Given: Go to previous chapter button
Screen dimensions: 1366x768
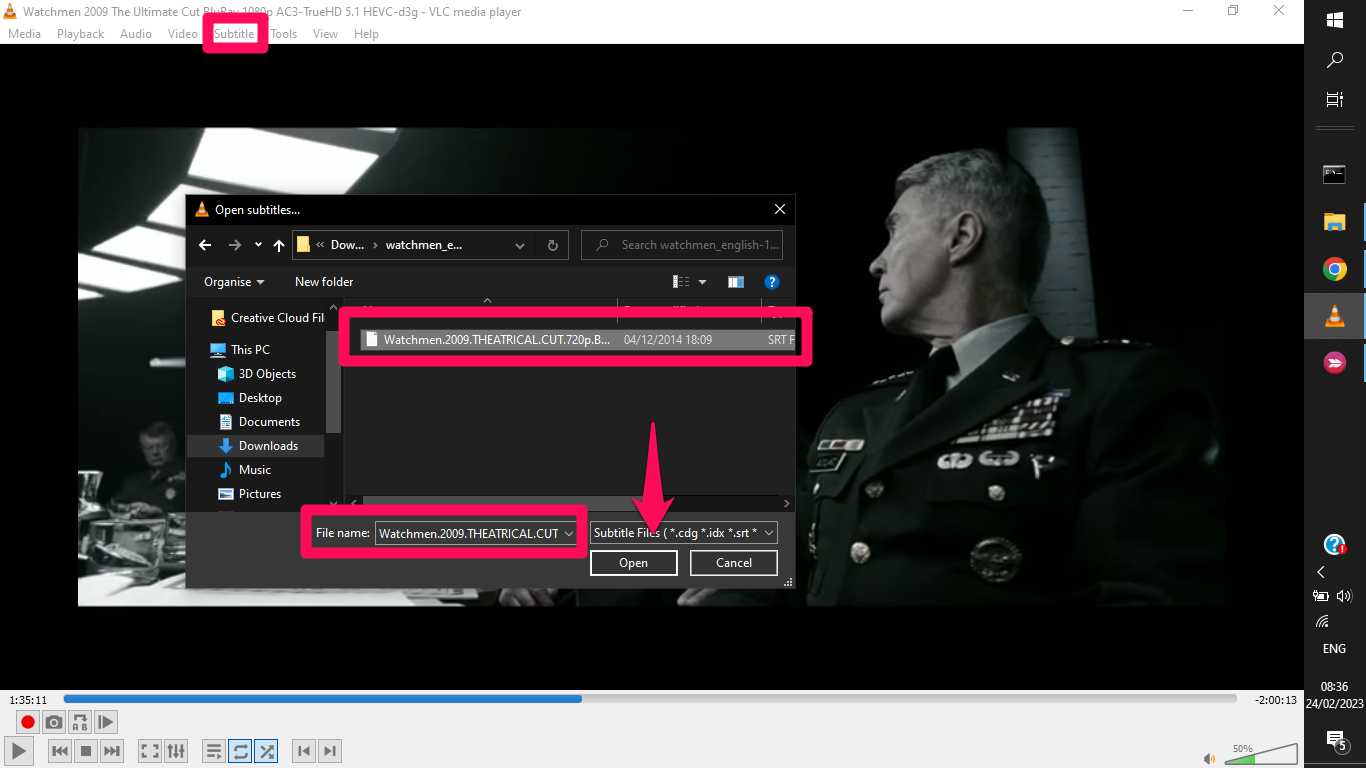Looking at the screenshot, I should 304,751.
